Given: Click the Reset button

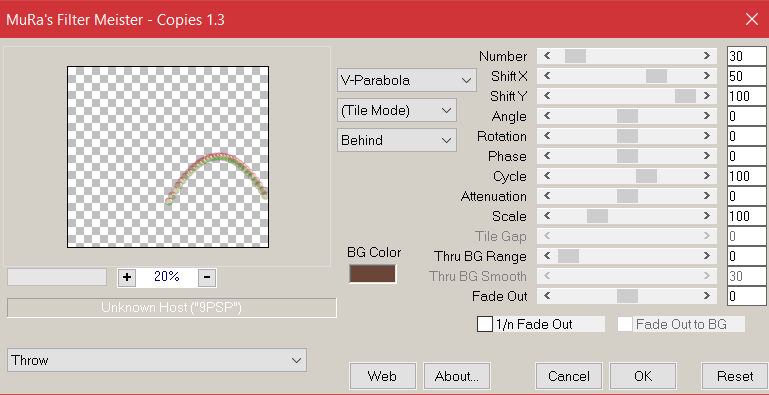Looking at the screenshot, I should [735, 376].
